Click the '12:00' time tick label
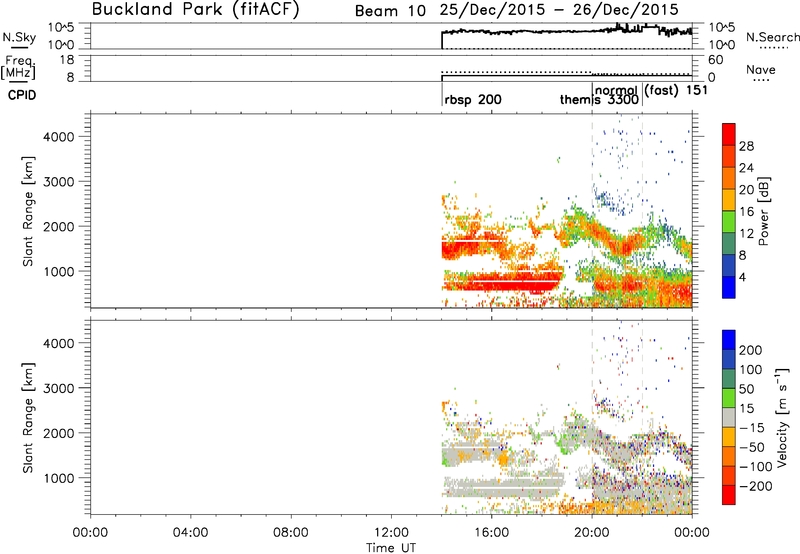800x554 pixels. coord(391,533)
